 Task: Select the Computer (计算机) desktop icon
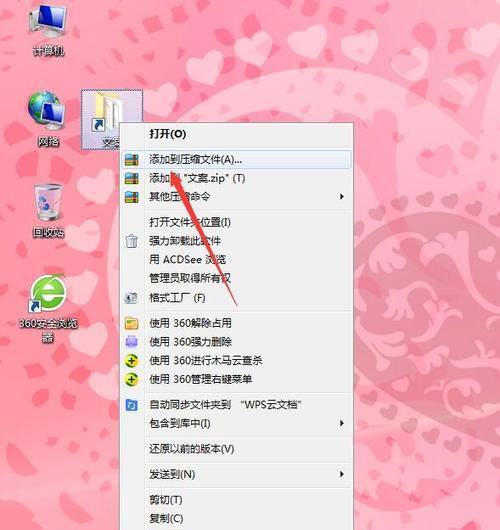48,29
